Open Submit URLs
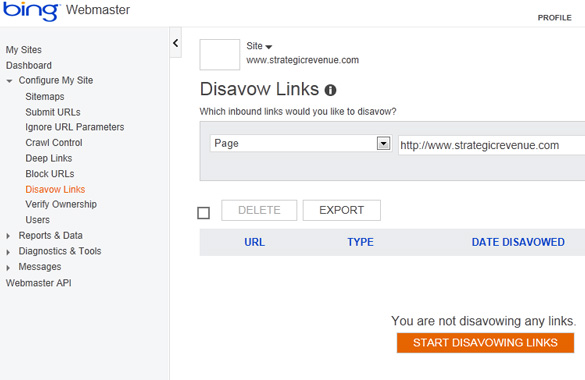Image resolution: width=585 pixels, height=380 pixels. tap(53, 112)
